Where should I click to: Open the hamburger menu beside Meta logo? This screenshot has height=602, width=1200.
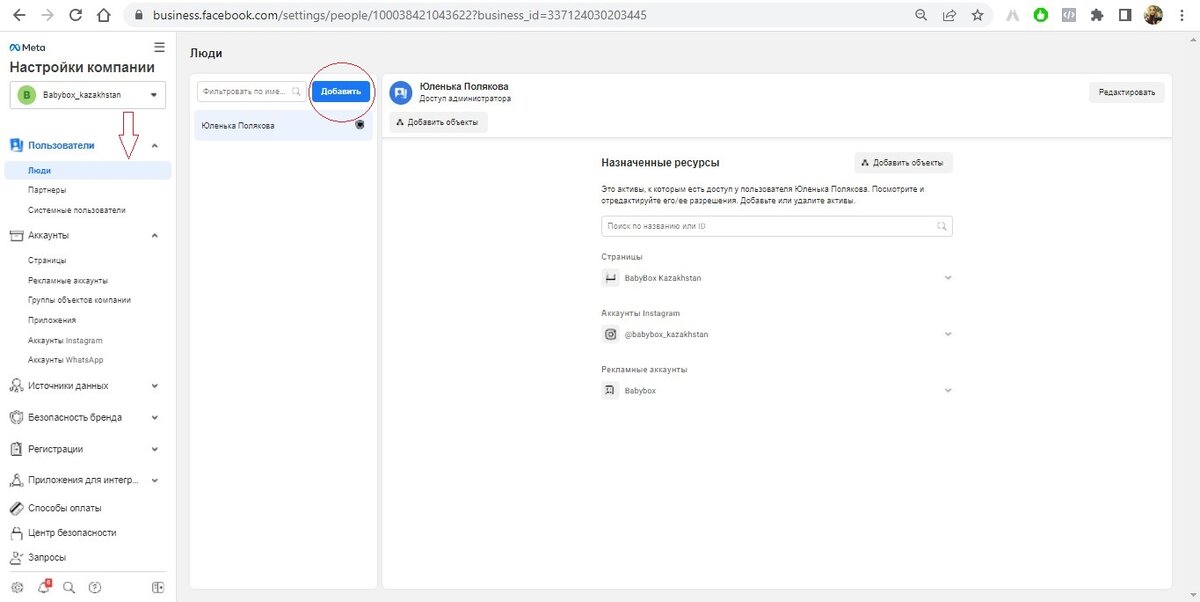pos(159,47)
